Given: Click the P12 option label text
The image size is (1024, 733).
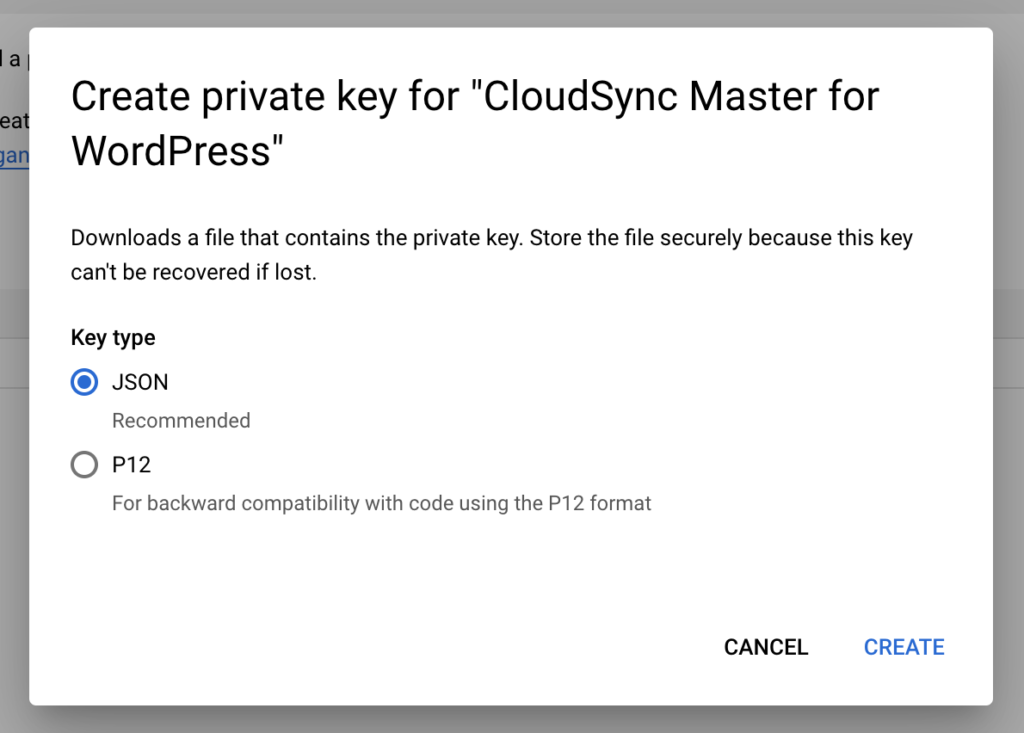Looking at the screenshot, I should pyautogui.click(x=131, y=465).
